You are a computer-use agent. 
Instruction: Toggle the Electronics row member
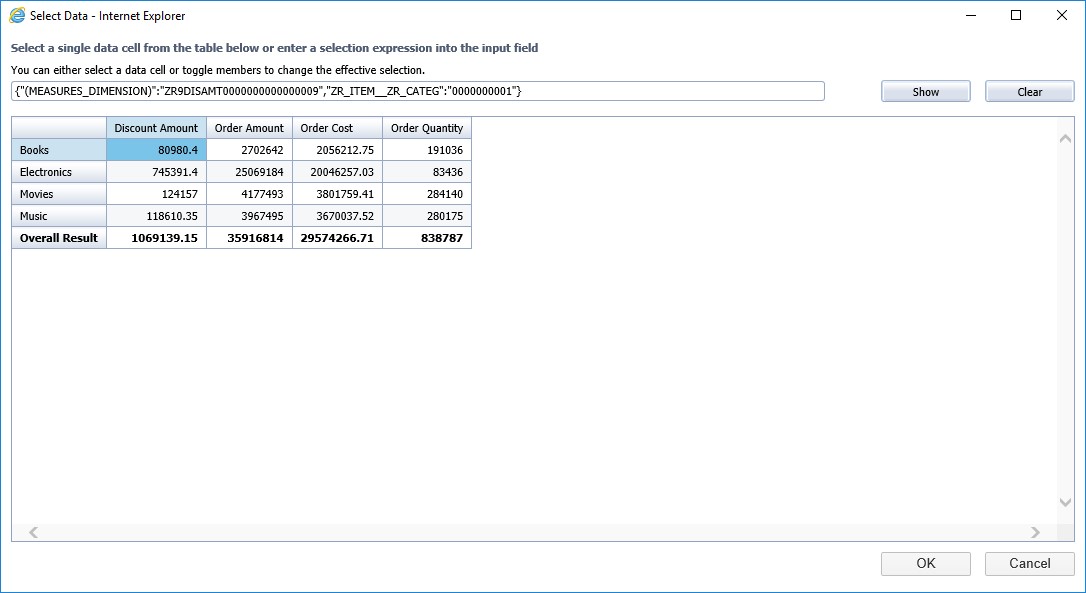click(x=59, y=172)
